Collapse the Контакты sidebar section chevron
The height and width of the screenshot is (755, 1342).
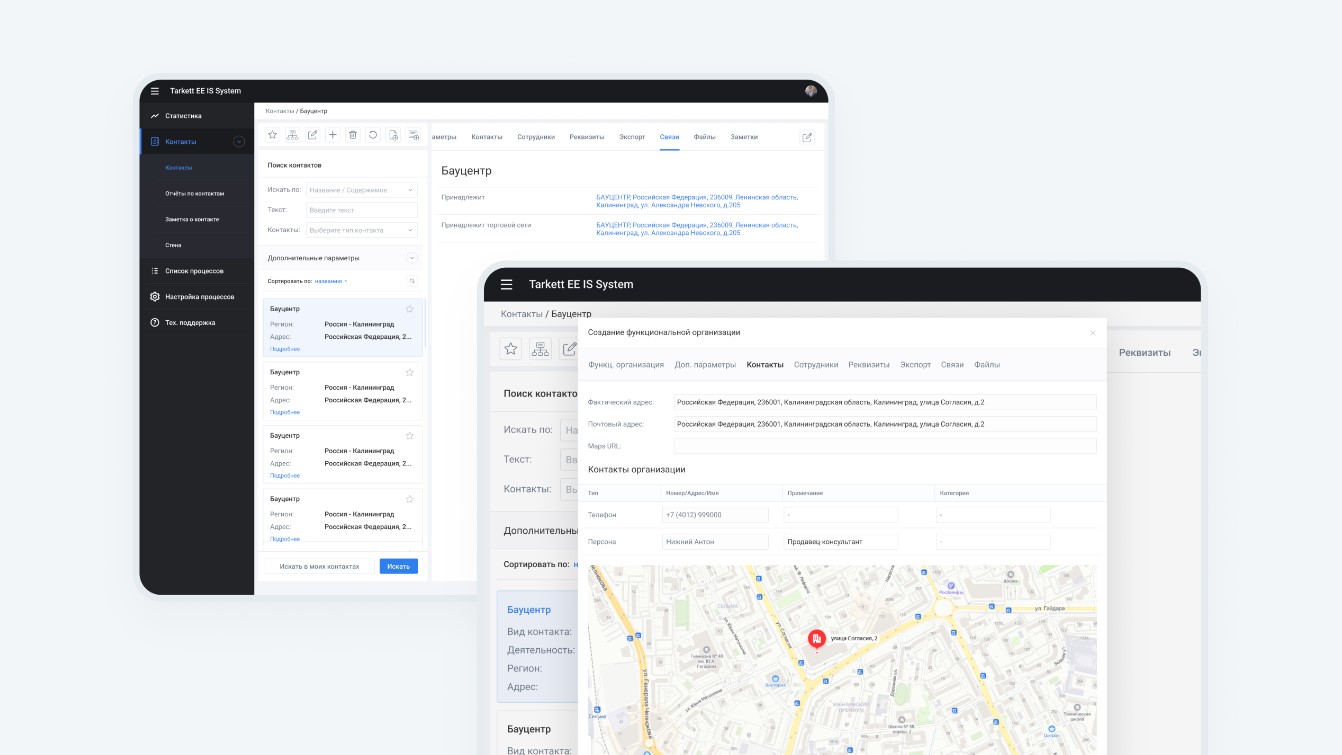point(239,142)
